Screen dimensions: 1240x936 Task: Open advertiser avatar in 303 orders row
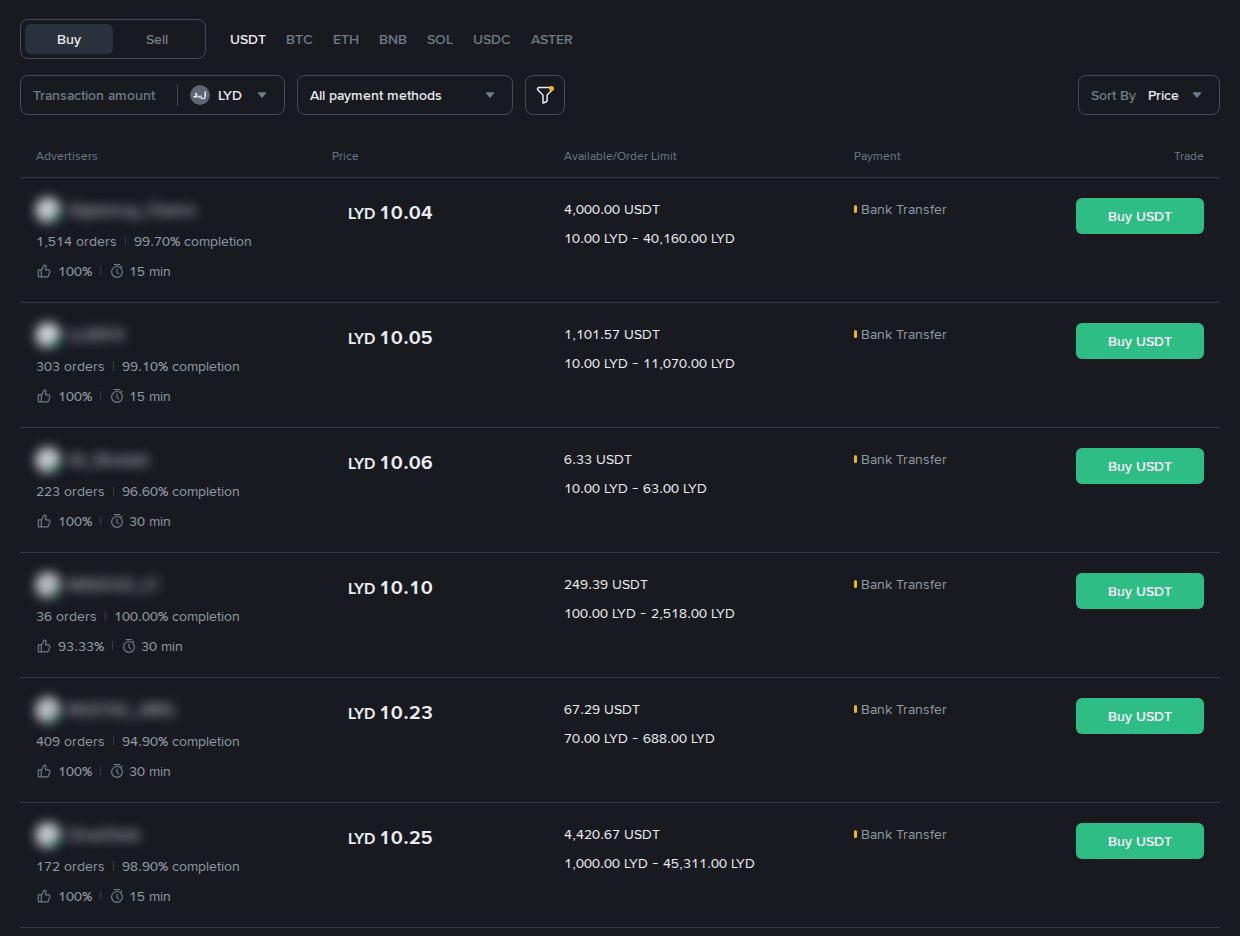(47, 334)
